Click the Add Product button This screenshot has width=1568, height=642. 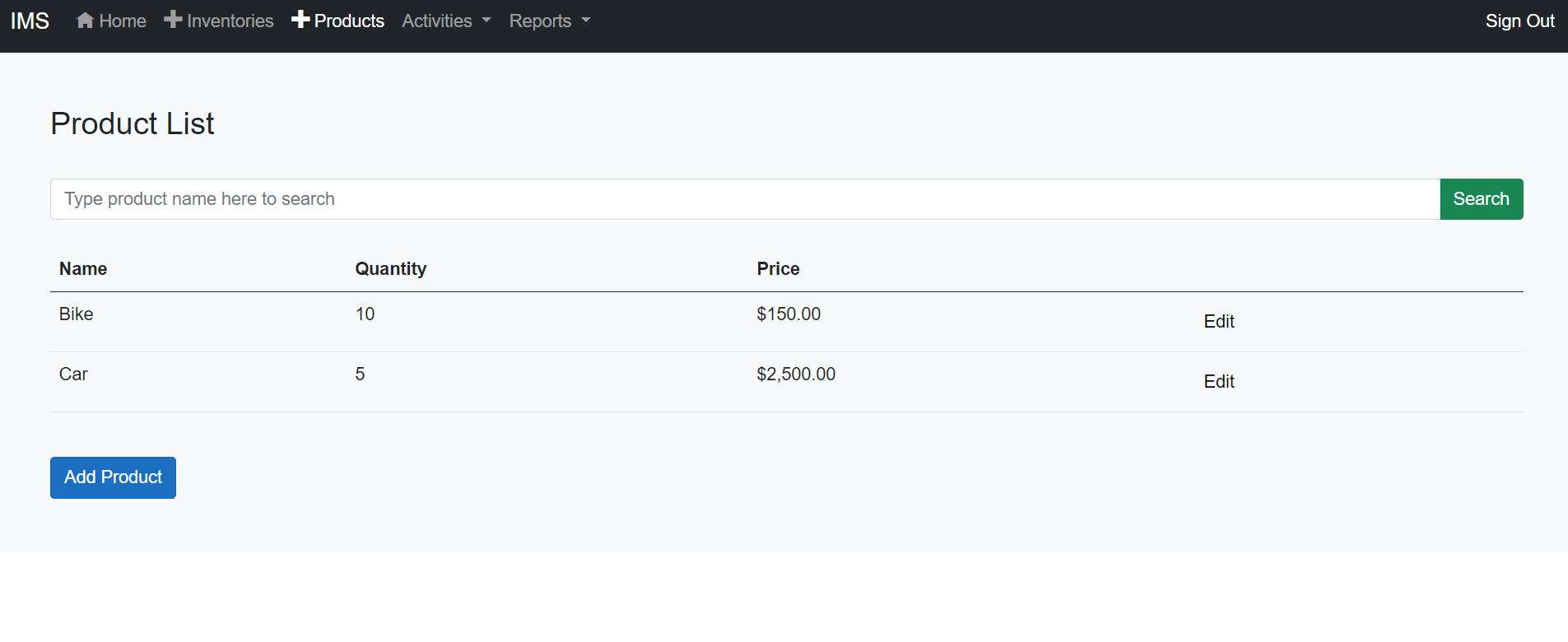112,477
